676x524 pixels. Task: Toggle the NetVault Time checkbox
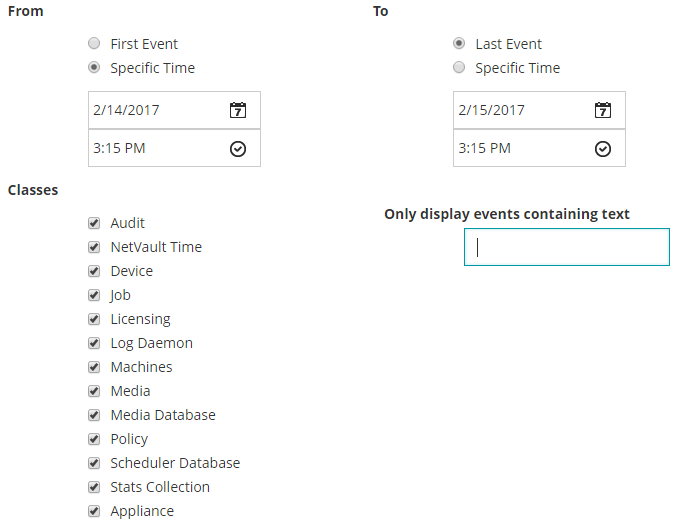(x=94, y=247)
